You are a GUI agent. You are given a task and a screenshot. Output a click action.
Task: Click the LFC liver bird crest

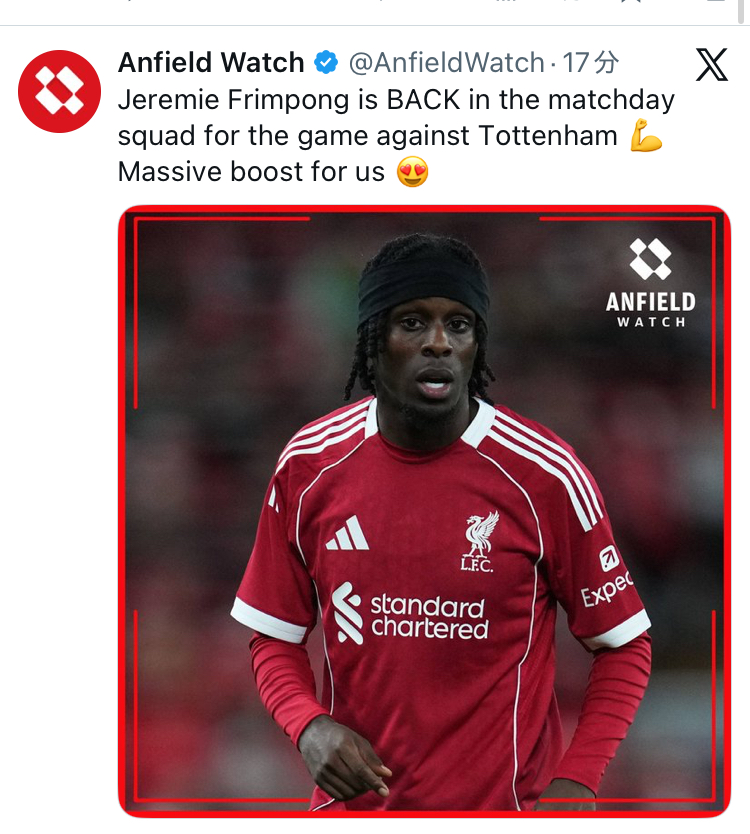coord(479,541)
